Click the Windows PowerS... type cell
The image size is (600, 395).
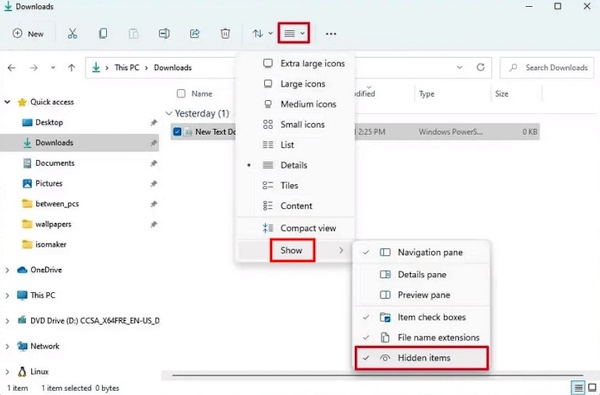pos(450,132)
